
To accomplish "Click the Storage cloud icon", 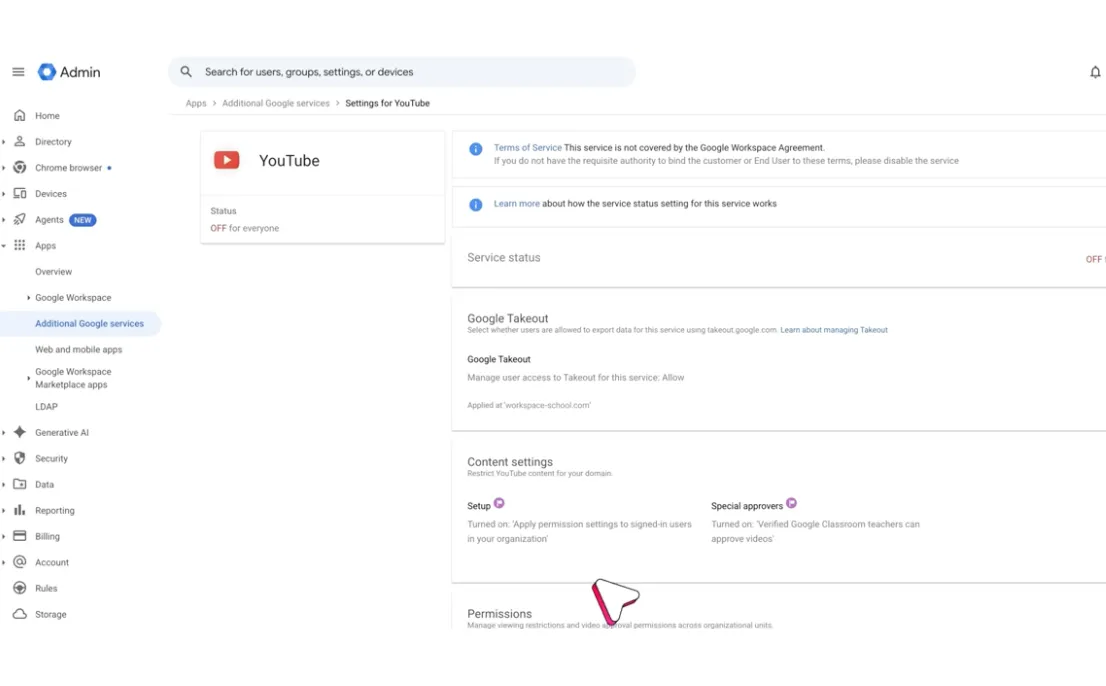I will pos(20,614).
